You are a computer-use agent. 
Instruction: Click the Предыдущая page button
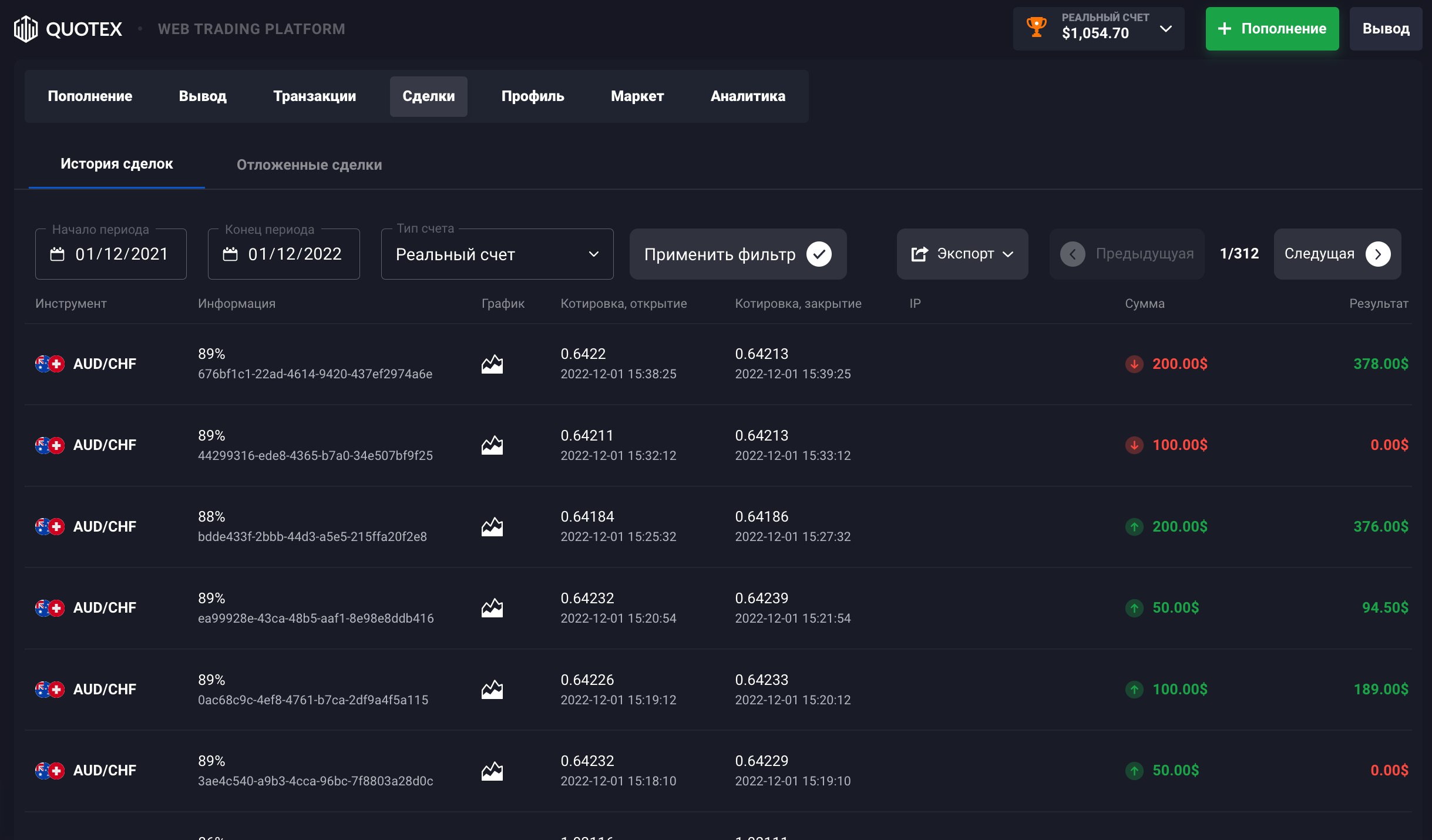tap(1127, 254)
